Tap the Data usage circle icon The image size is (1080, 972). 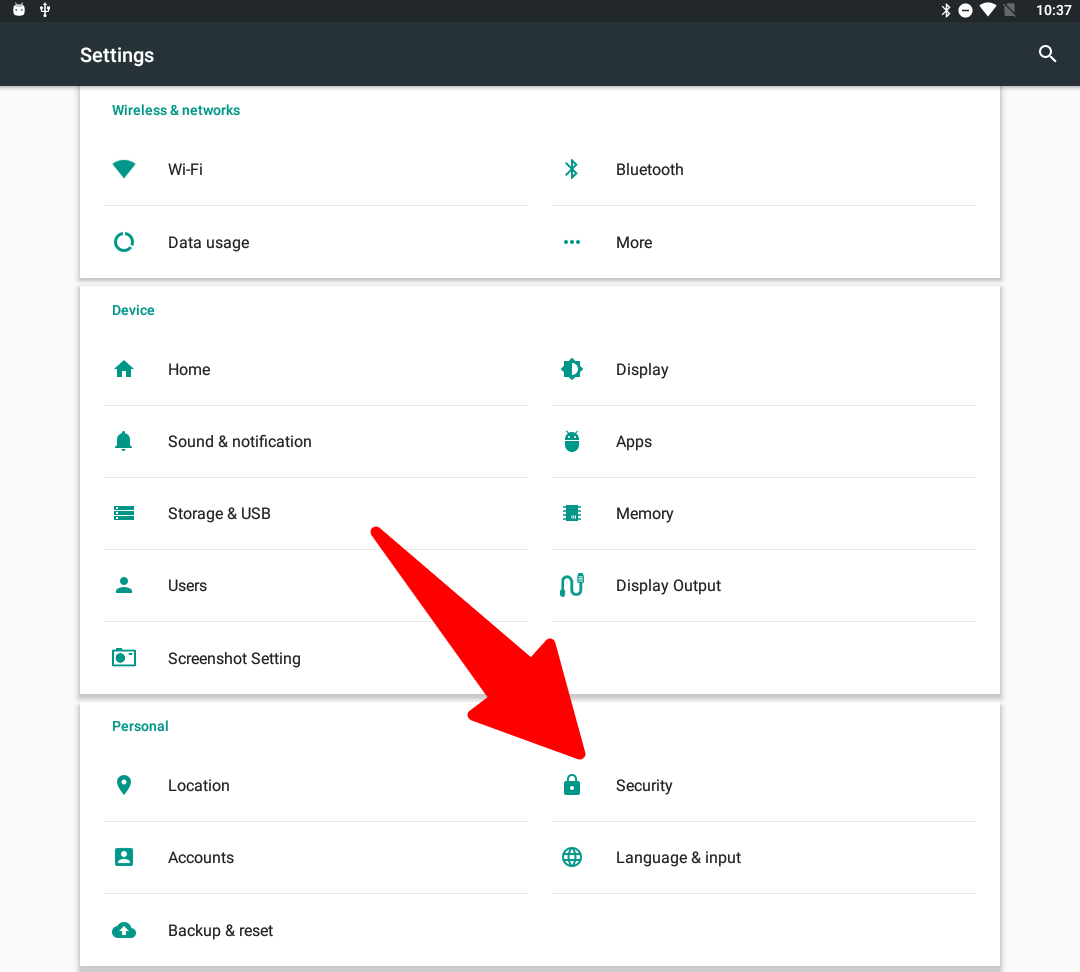tap(124, 242)
